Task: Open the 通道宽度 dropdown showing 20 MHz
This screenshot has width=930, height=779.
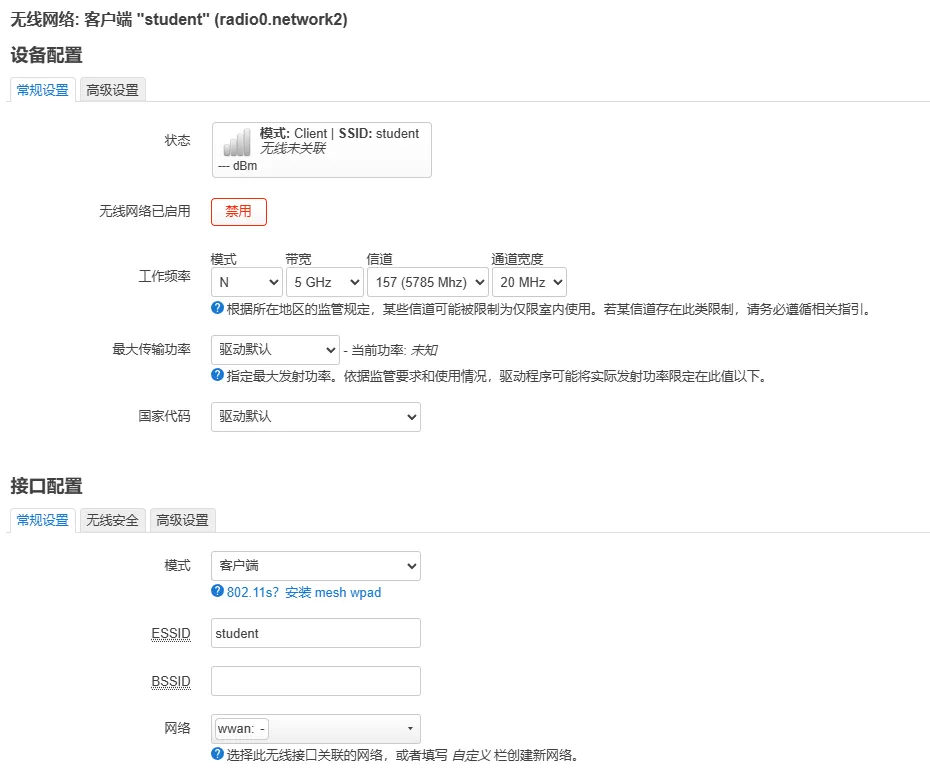Action: coord(529,282)
